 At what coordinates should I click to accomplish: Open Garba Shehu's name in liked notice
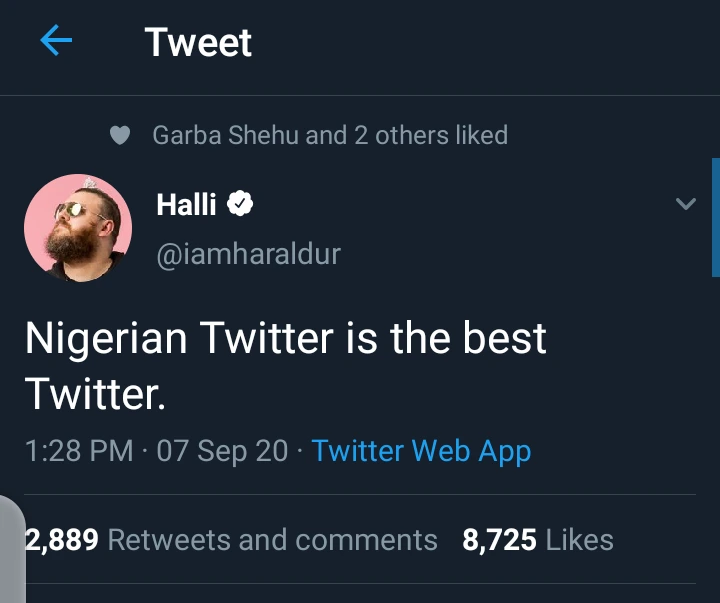[225, 135]
